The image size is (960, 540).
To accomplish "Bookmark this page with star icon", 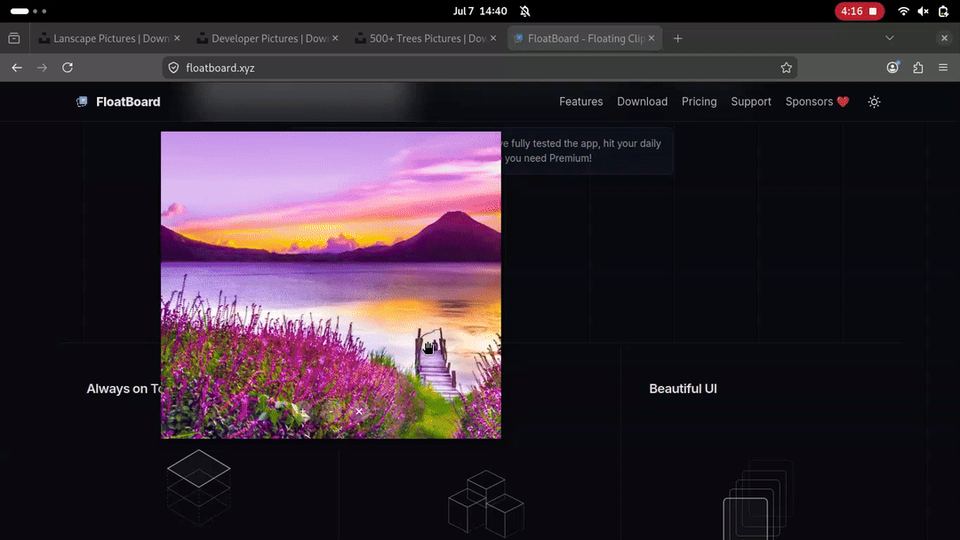I will click(786, 68).
